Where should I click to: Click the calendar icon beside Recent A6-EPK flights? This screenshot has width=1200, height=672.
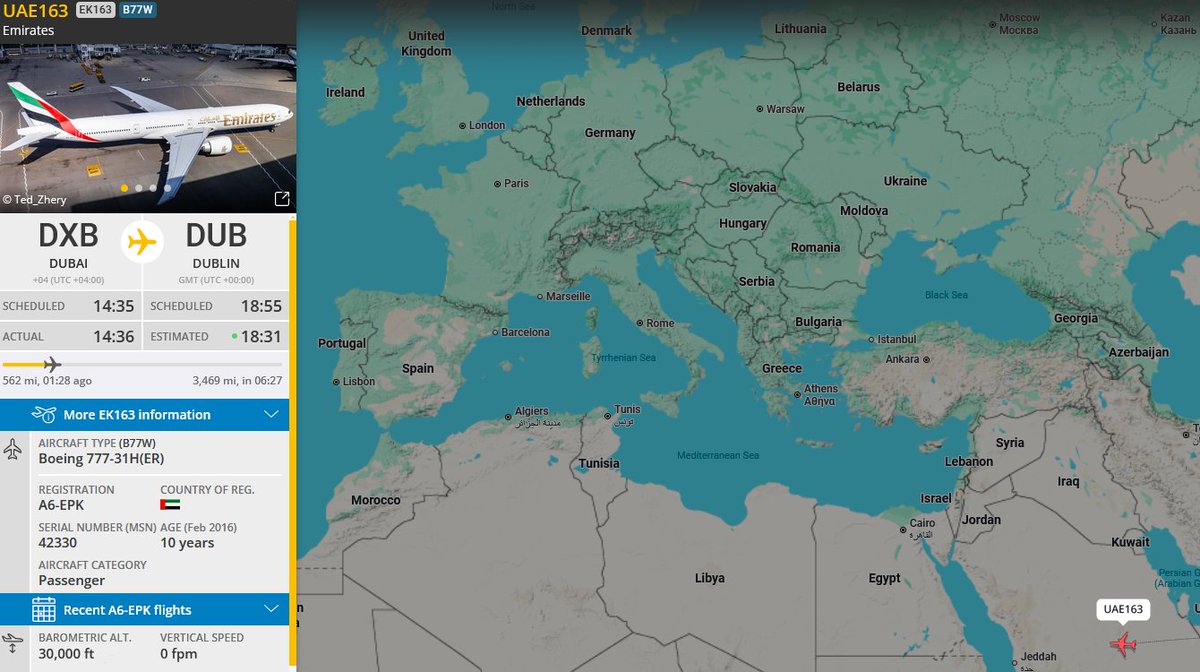43,609
